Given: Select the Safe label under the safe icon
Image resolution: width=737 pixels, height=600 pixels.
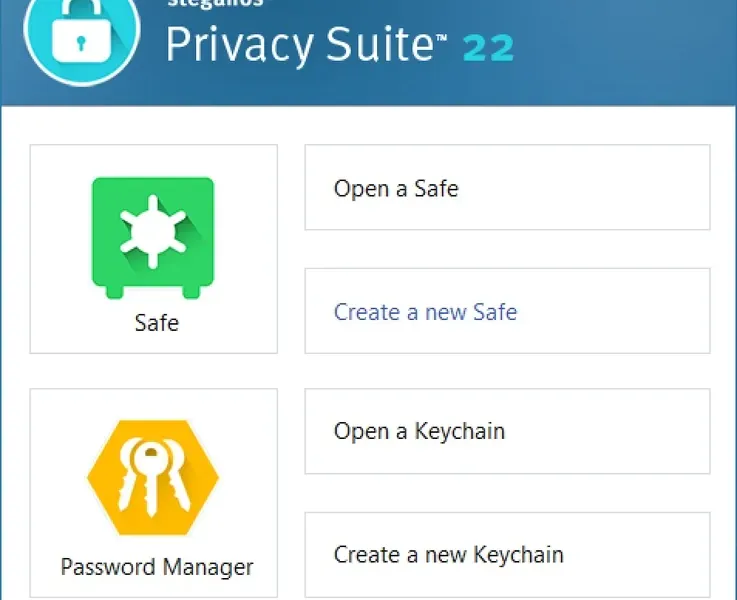Looking at the screenshot, I should click(157, 323).
